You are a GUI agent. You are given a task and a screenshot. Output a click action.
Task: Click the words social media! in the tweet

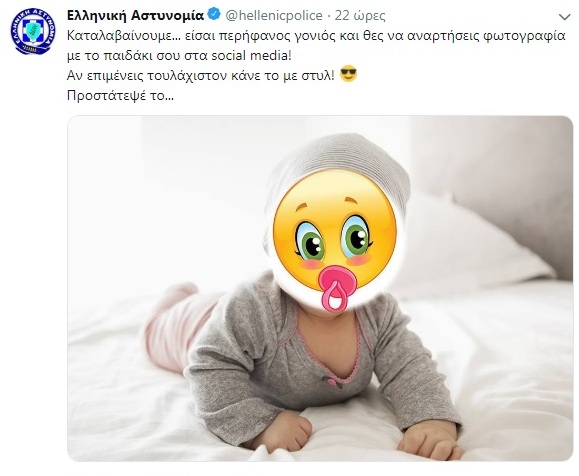[x=251, y=56]
